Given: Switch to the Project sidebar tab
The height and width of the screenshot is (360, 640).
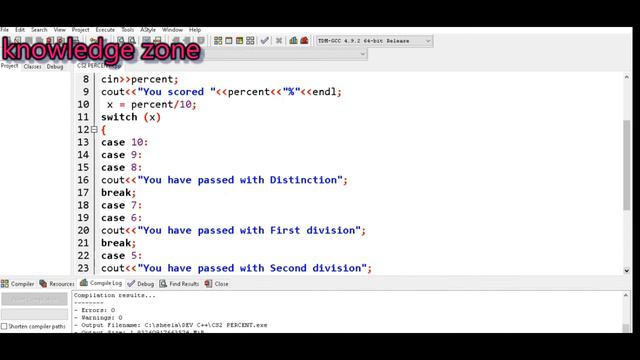Looking at the screenshot, I should pos(9,66).
